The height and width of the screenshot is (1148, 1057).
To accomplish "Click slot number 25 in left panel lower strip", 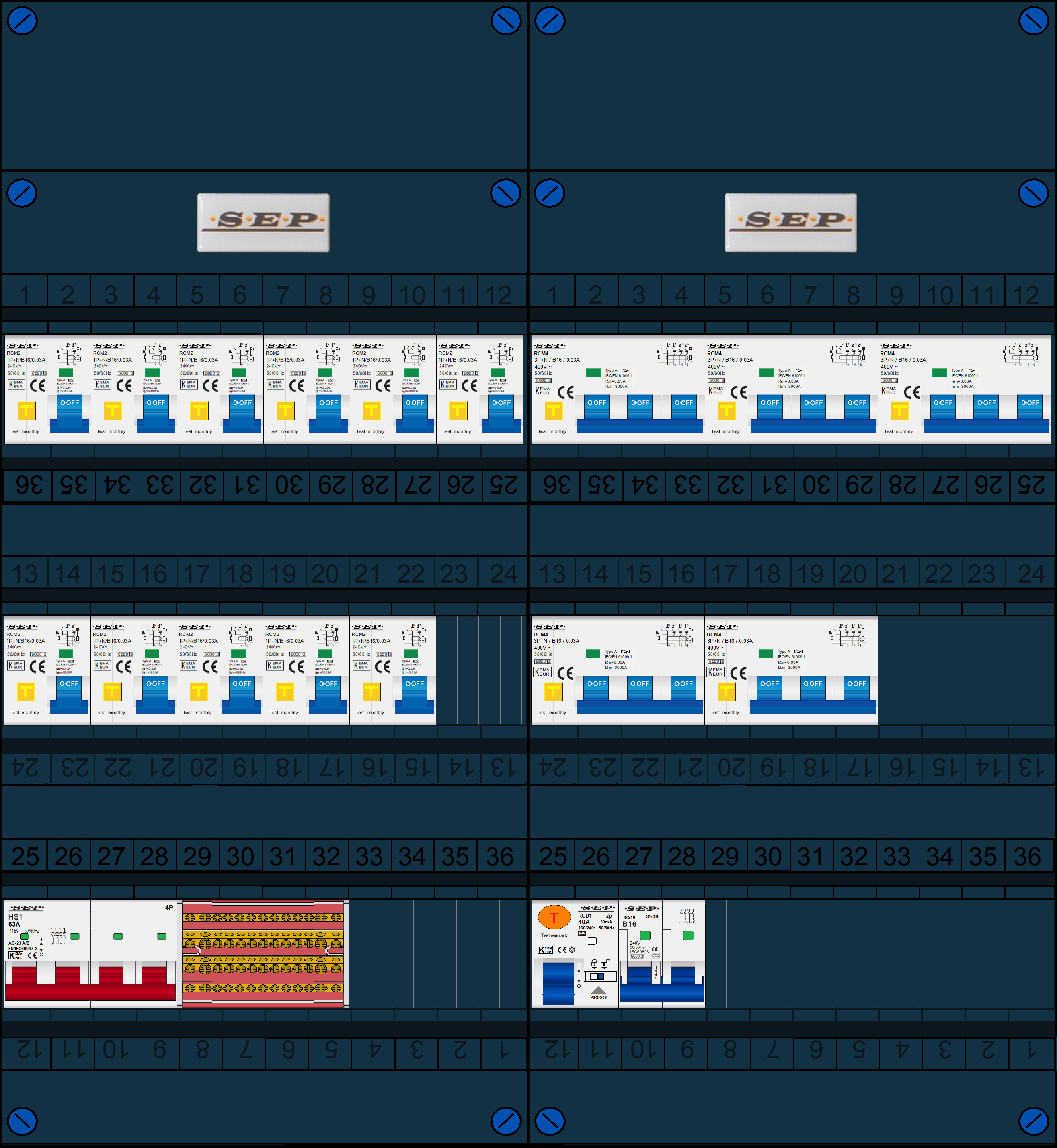I will 25,856.
